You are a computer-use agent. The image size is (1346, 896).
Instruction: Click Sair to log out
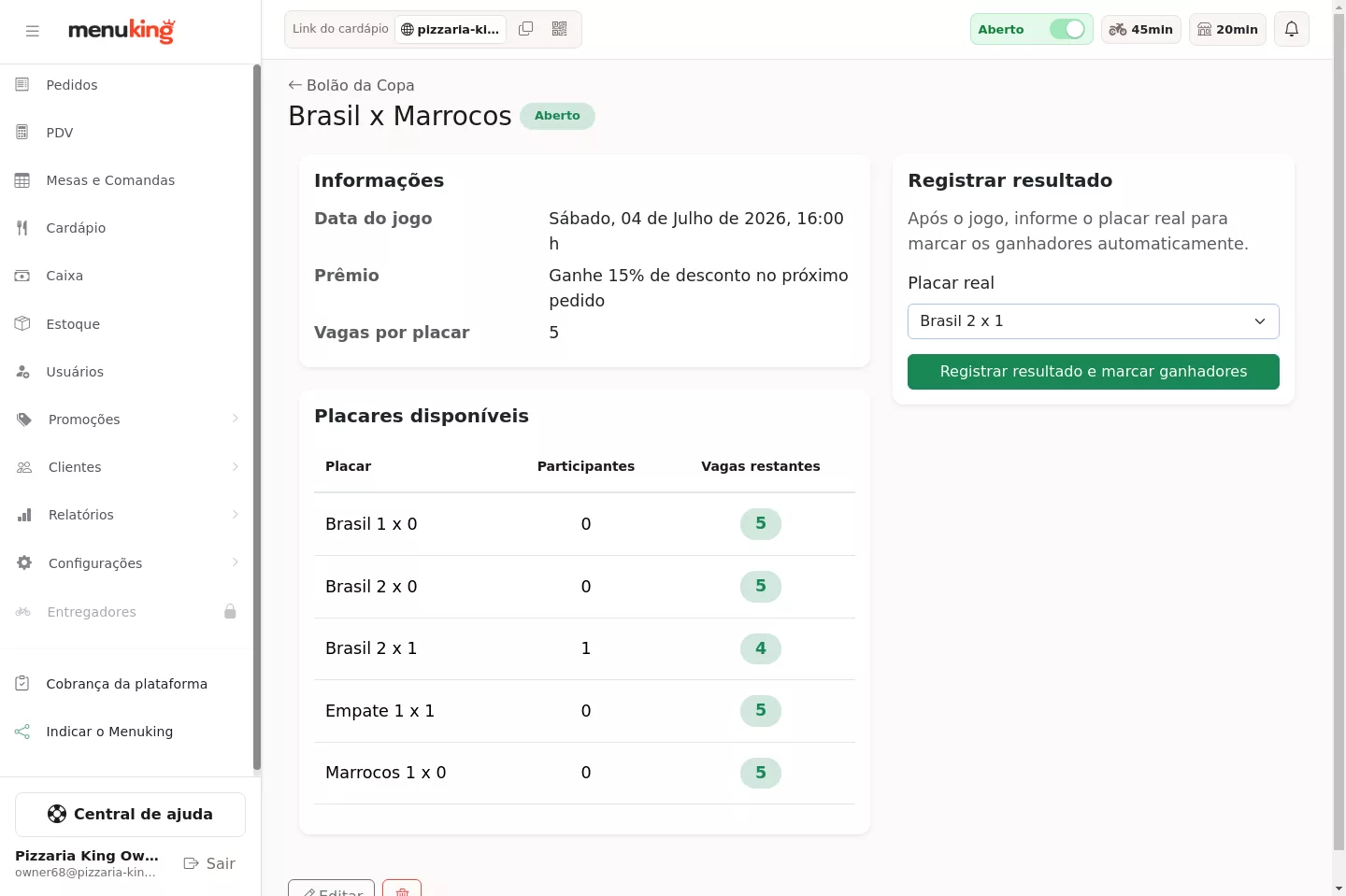click(209, 863)
